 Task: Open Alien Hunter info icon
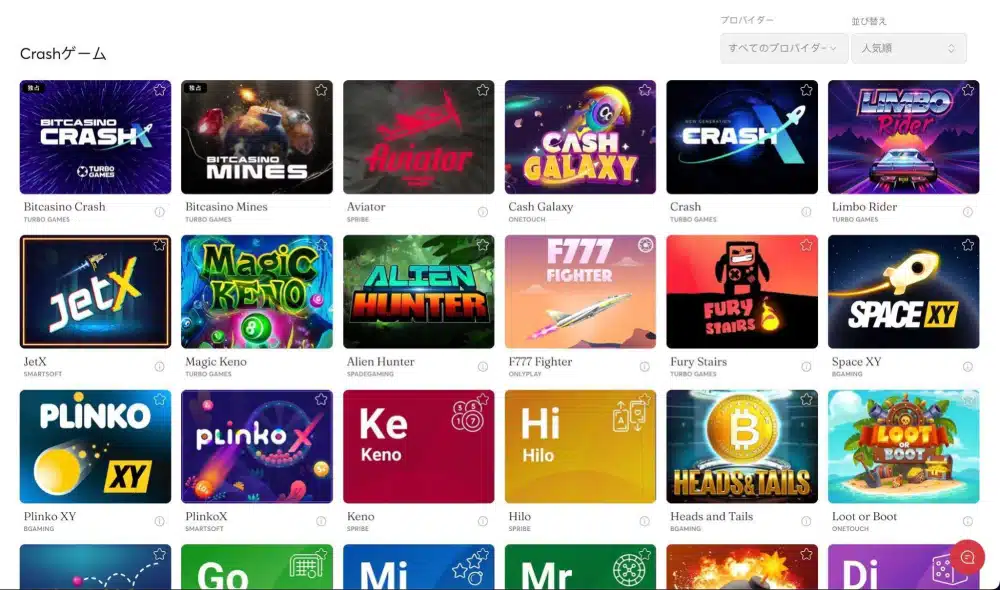(x=483, y=367)
